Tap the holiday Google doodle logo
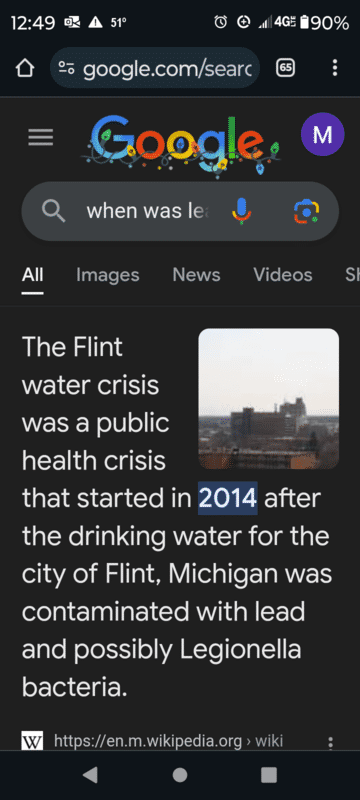The image size is (360, 800). [181, 141]
